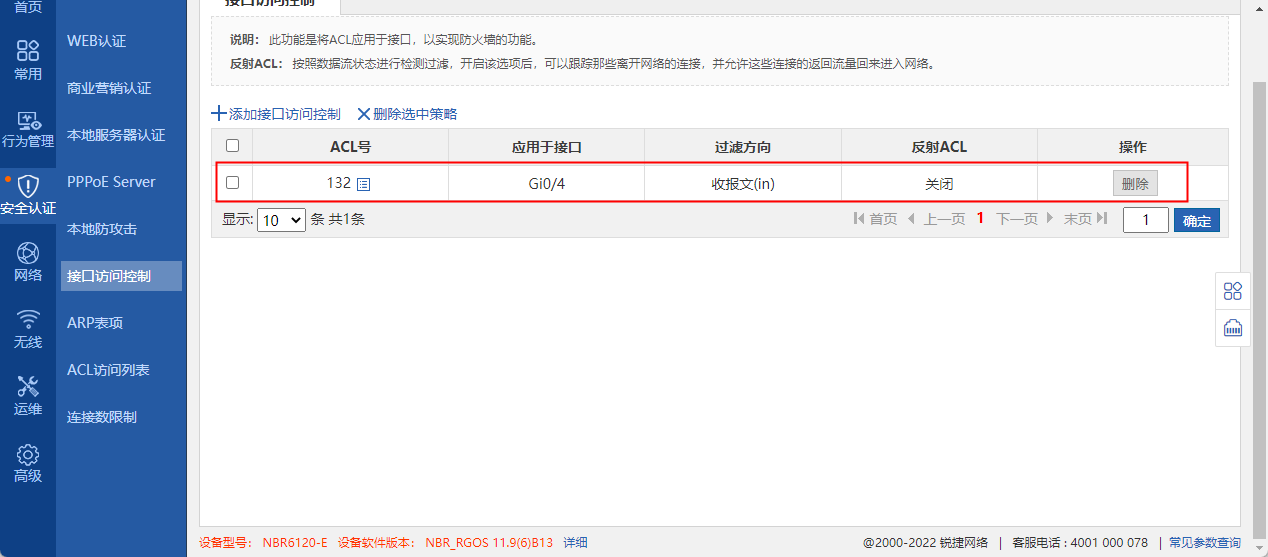The image size is (1268, 557).
Task: Open the 运维 sidebar section
Action: coord(28,396)
